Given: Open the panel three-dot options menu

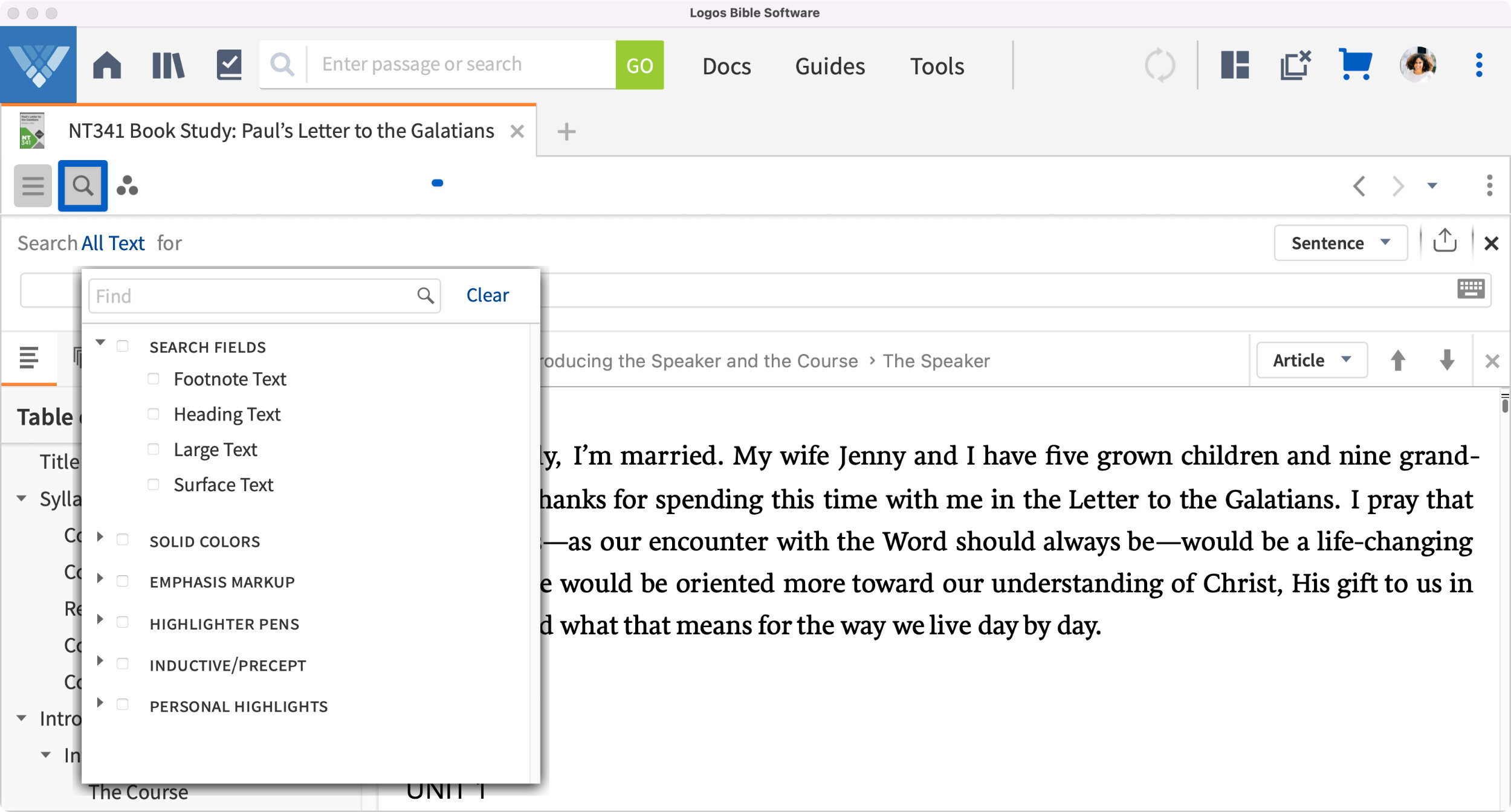Looking at the screenshot, I should click(1489, 185).
